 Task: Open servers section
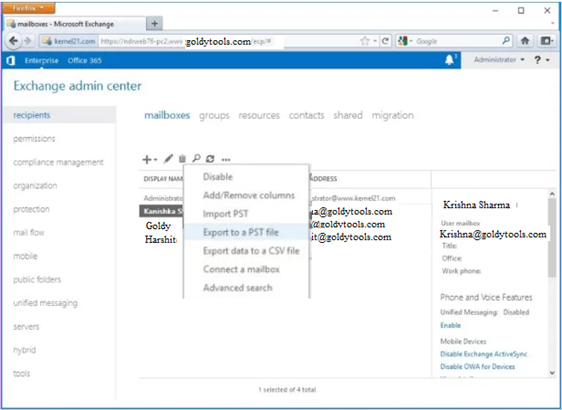click(x=26, y=326)
